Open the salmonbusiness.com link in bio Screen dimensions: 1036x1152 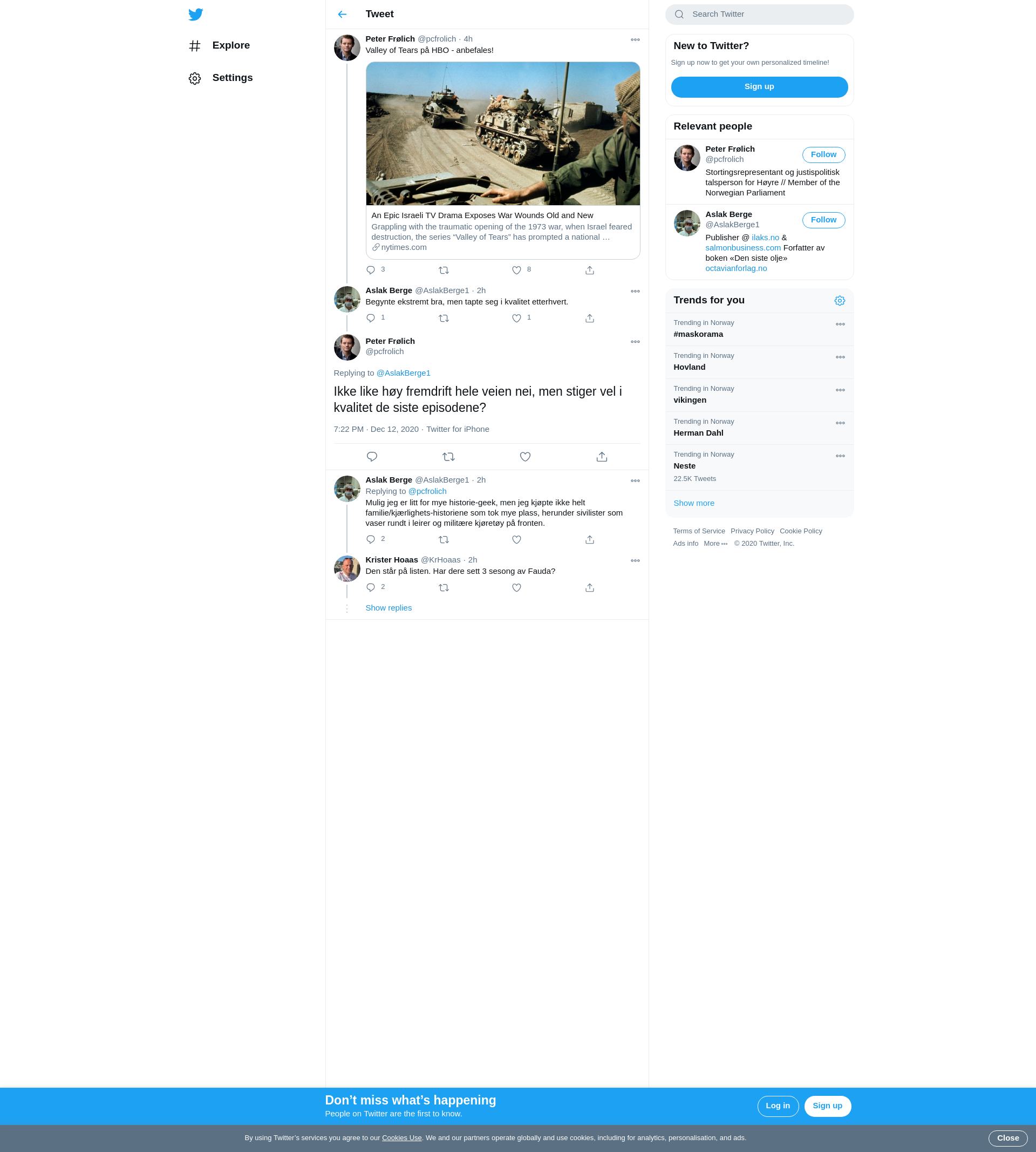(743, 248)
